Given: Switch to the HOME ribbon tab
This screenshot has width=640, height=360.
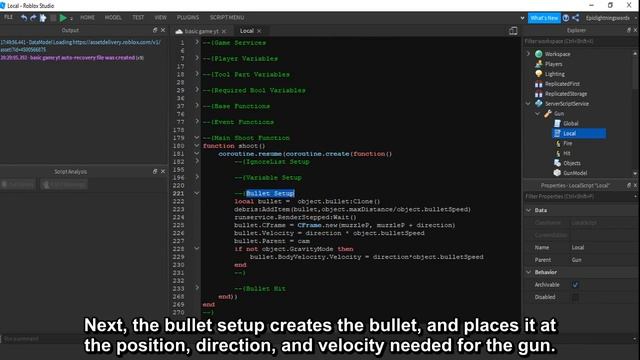Looking at the screenshot, I should click(87, 18).
